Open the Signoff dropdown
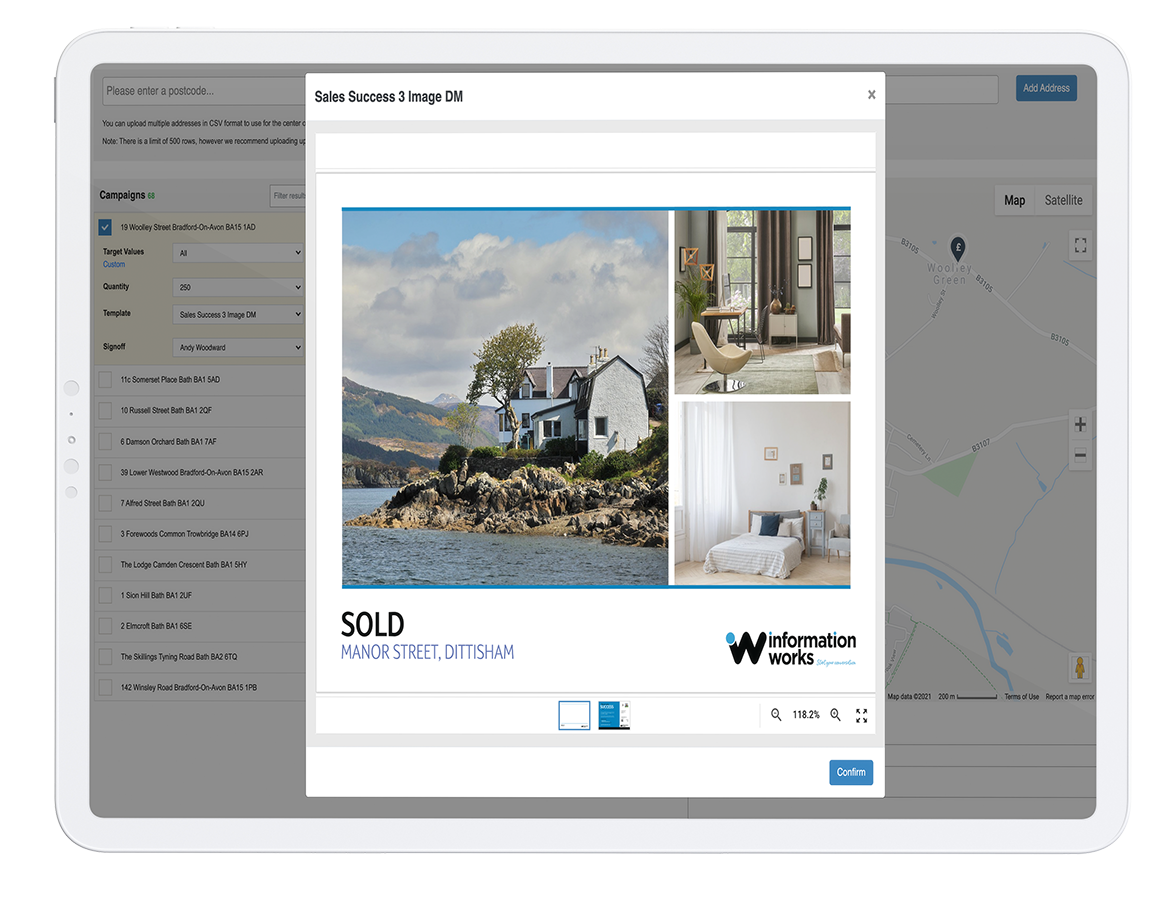The height and width of the screenshot is (908, 1150). (238, 348)
